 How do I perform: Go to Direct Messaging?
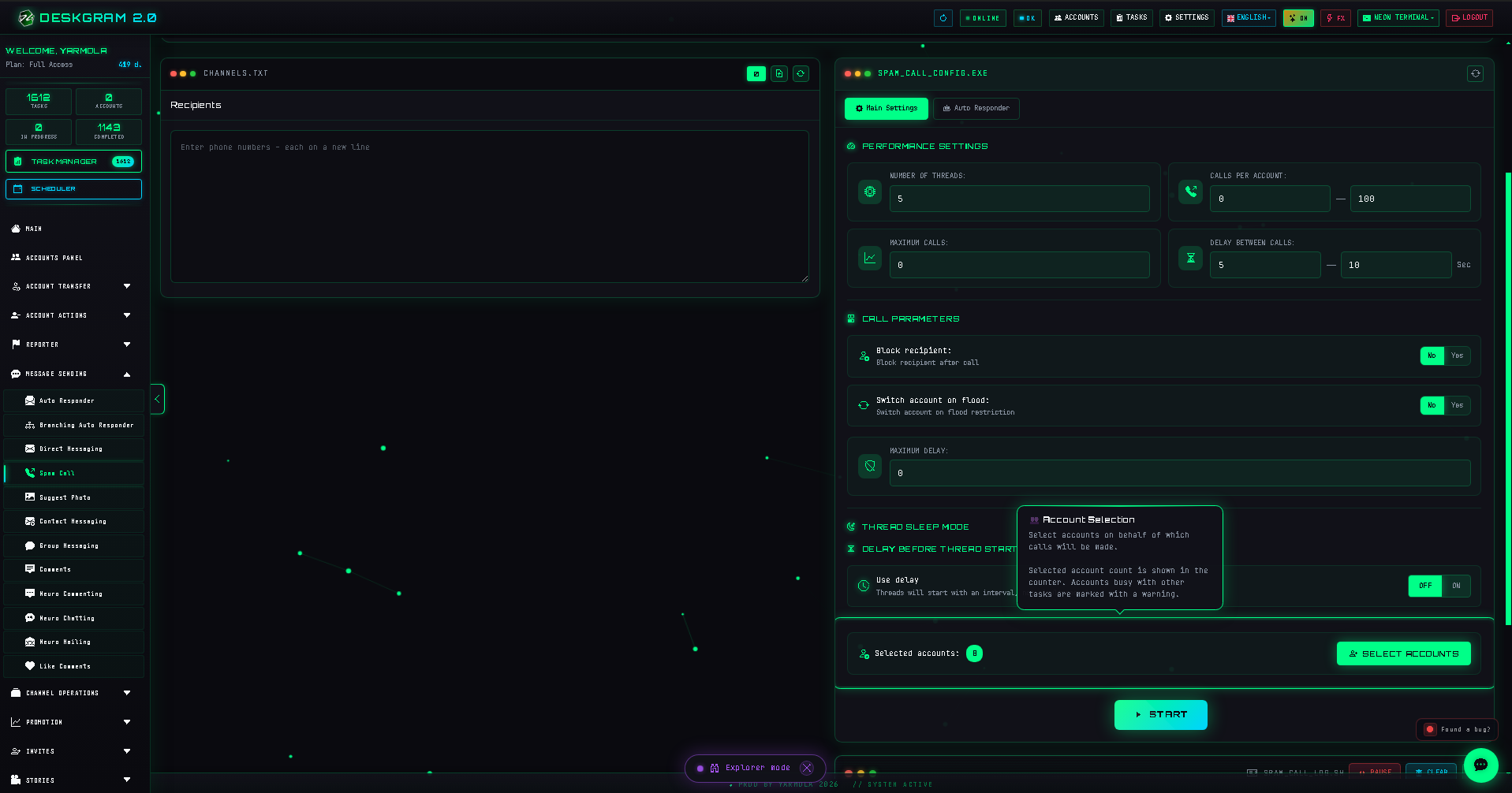point(74,449)
